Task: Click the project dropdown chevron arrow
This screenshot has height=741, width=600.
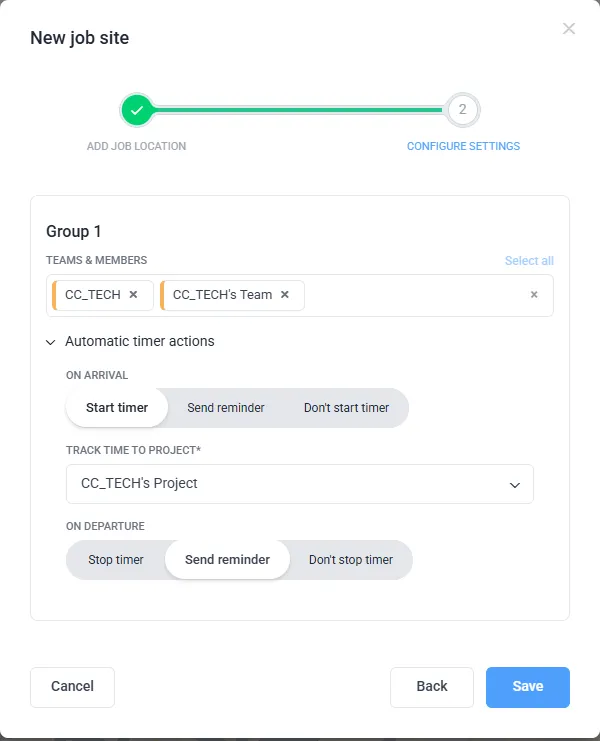Action: pyautogui.click(x=515, y=485)
